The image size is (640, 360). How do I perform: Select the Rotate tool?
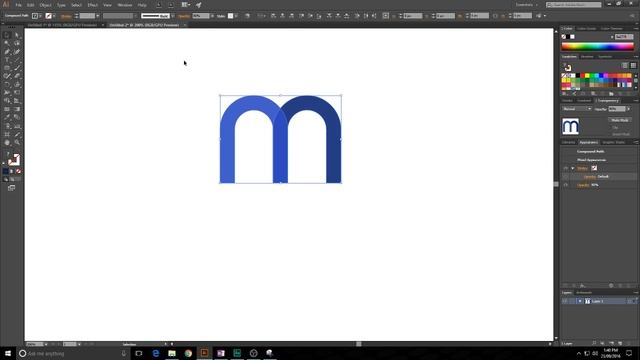coord(7,84)
